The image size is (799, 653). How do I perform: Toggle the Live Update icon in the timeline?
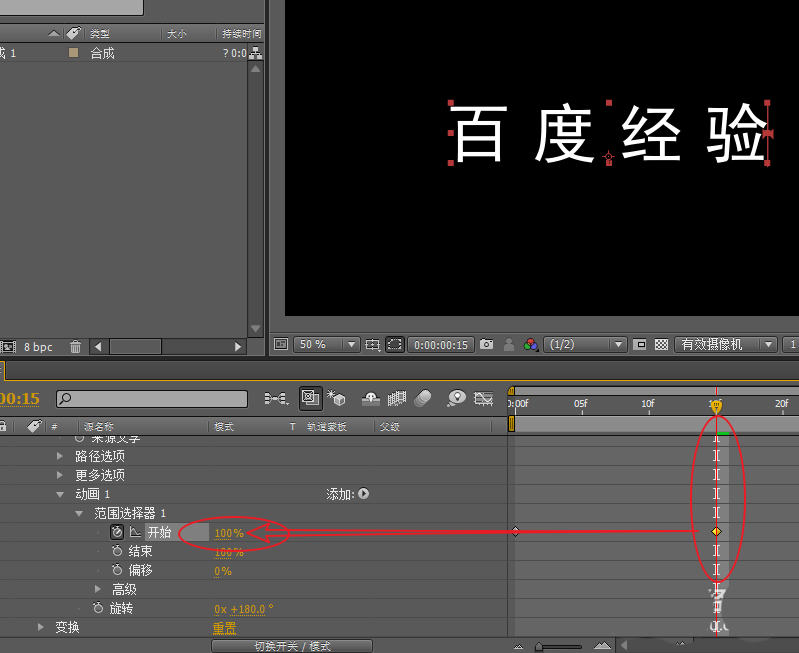point(310,398)
